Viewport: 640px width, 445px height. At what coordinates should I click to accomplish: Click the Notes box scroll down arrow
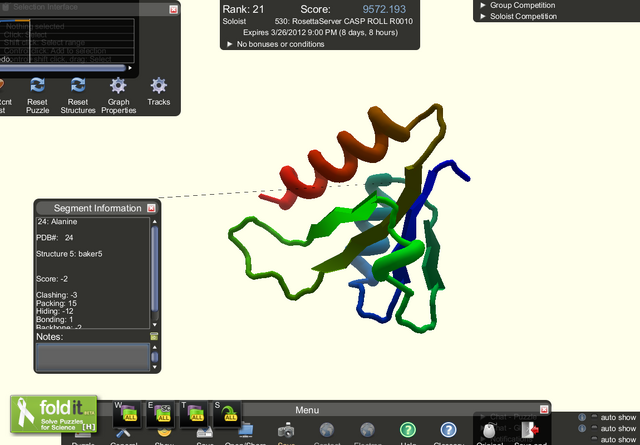(x=154, y=367)
